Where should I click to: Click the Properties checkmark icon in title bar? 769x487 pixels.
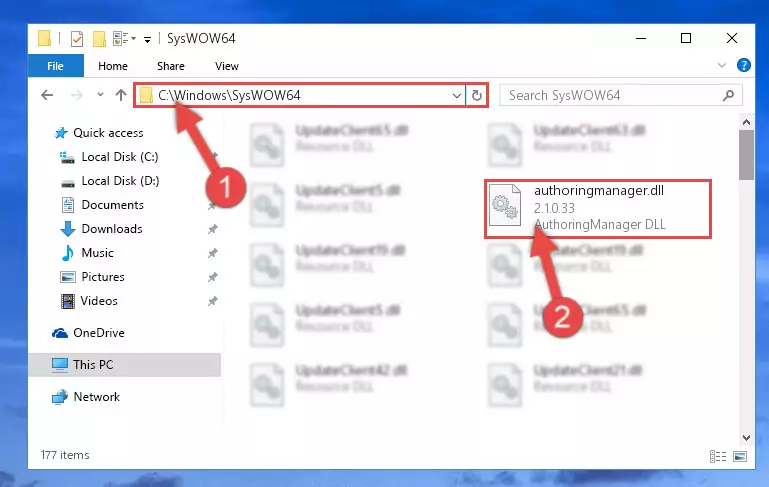pyautogui.click(x=77, y=38)
